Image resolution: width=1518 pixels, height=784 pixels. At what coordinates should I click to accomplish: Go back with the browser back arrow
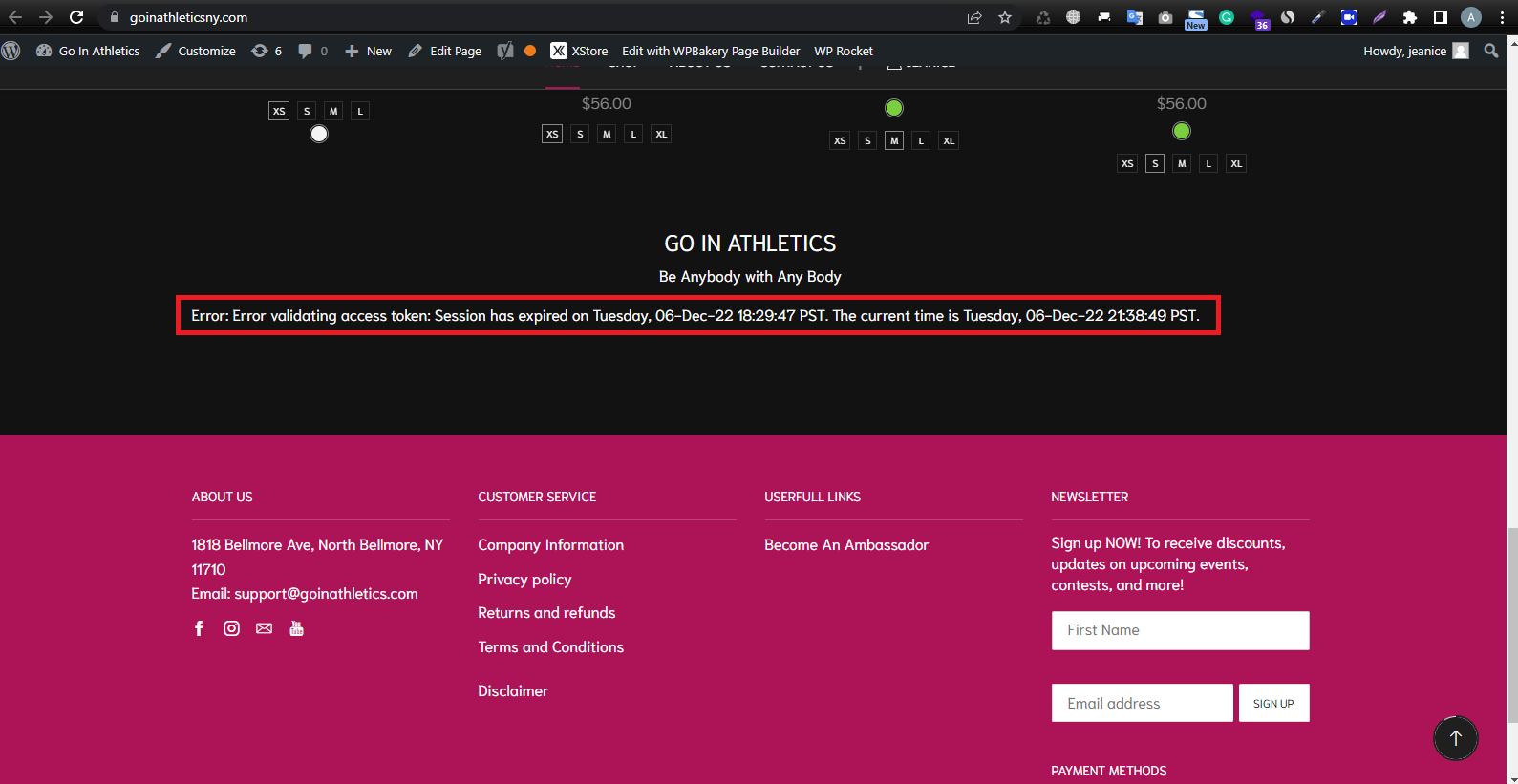pos(15,17)
